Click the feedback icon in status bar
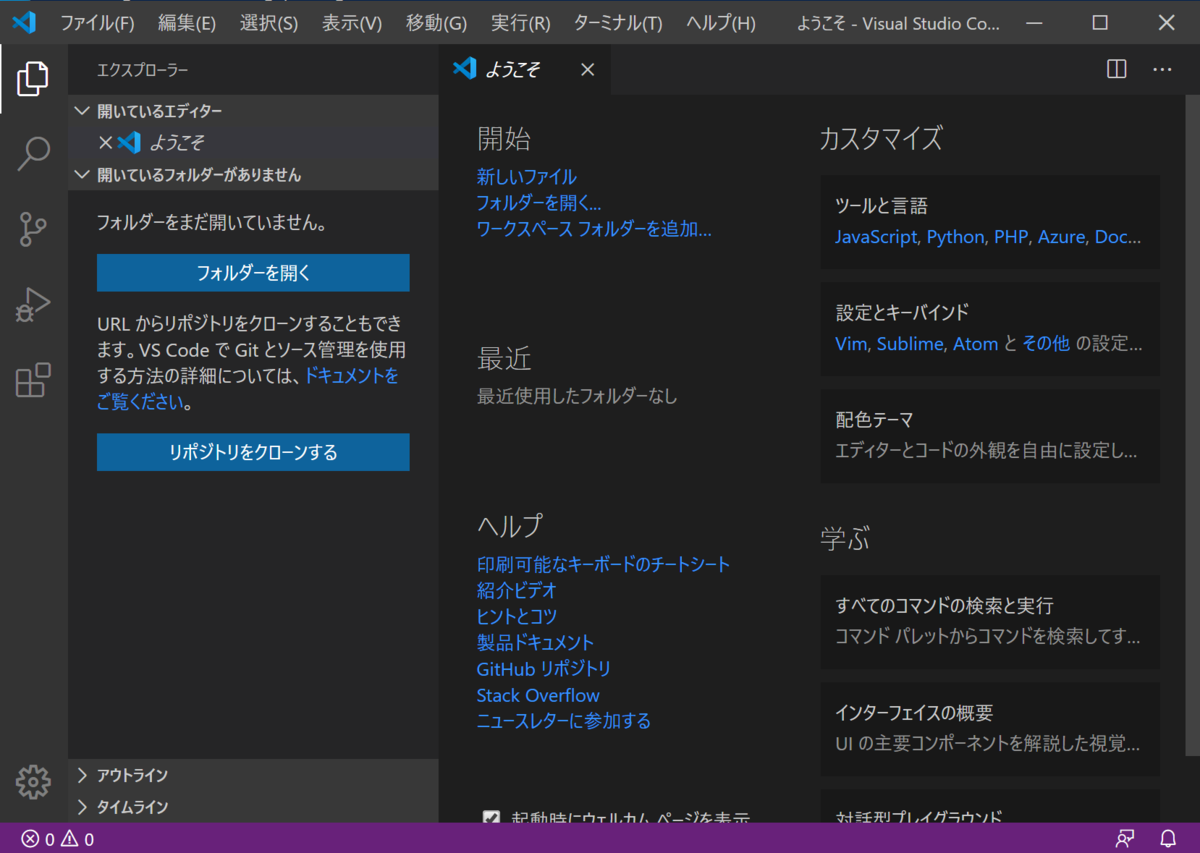Screen dimensions: 1200x853 (x=1126, y=839)
